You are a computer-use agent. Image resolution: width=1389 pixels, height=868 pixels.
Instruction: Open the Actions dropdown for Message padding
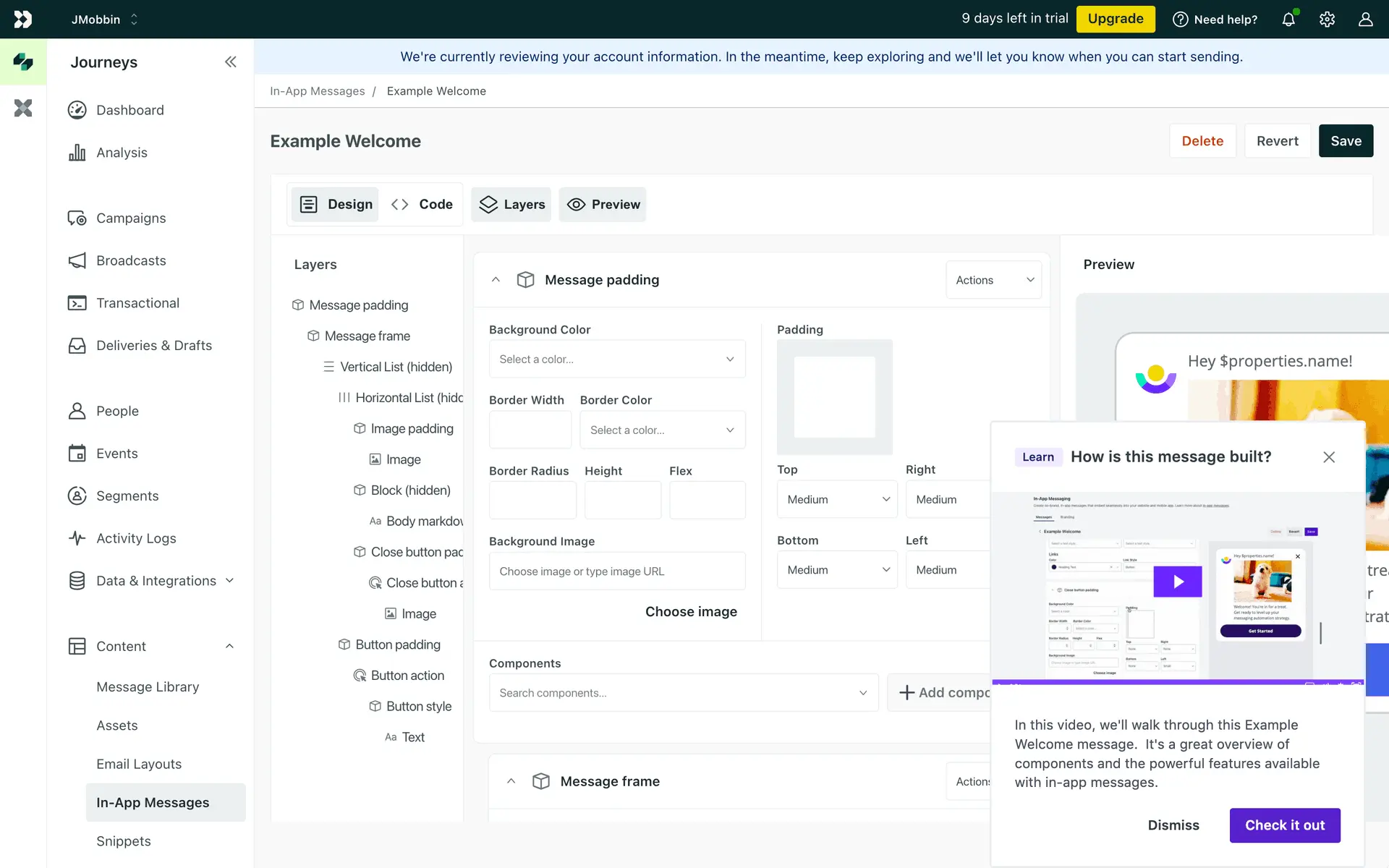993,280
